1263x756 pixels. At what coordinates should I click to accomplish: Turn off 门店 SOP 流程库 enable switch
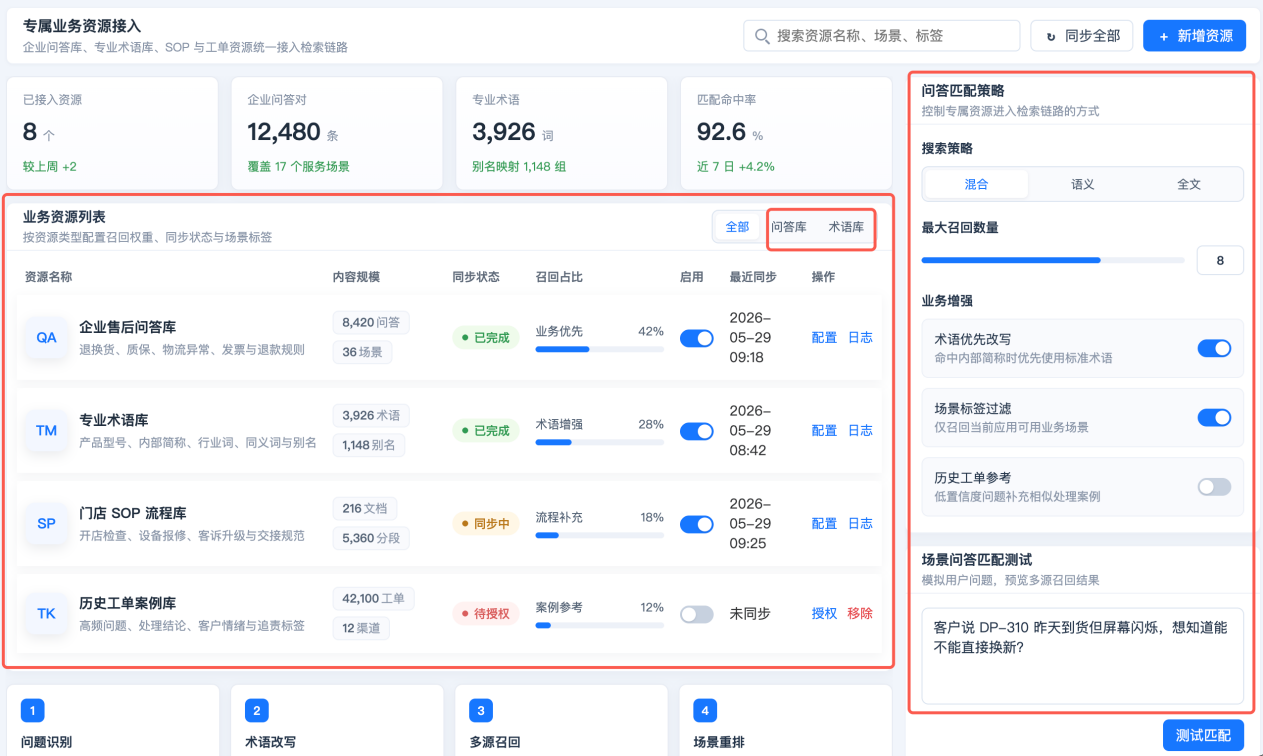(696, 524)
